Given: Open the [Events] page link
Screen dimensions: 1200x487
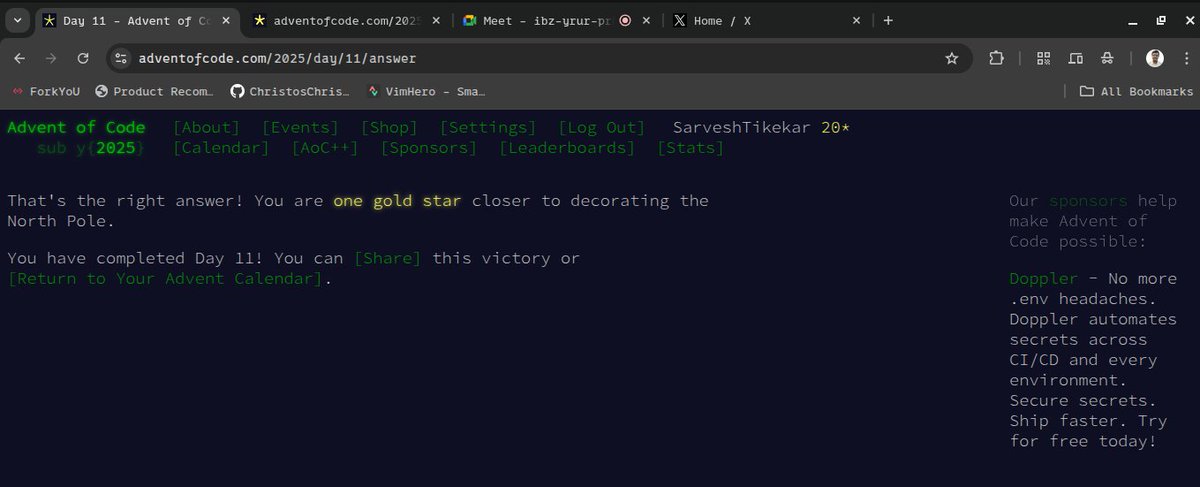Looking at the screenshot, I should (300, 127).
